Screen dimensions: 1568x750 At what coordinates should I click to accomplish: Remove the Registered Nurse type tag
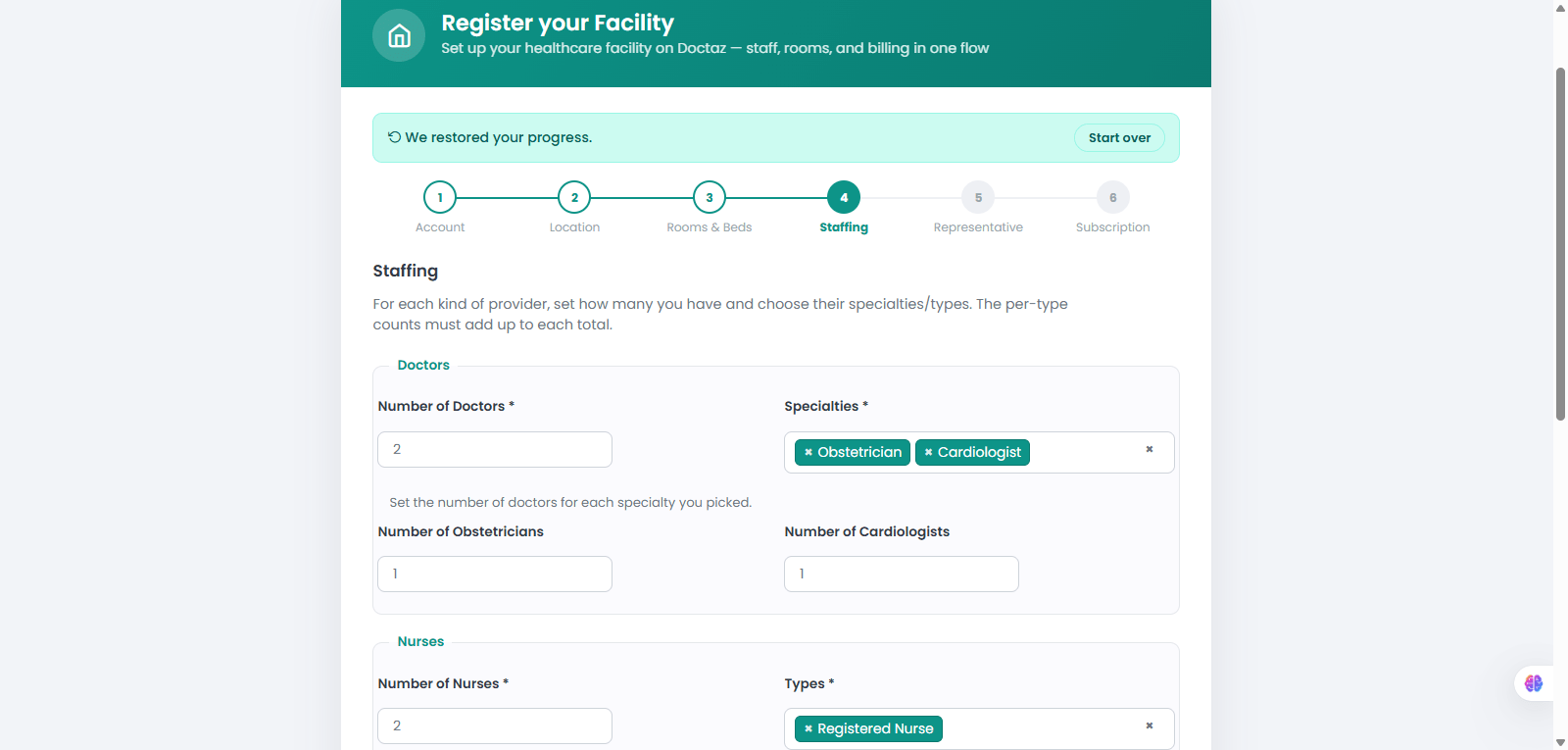click(808, 729)
